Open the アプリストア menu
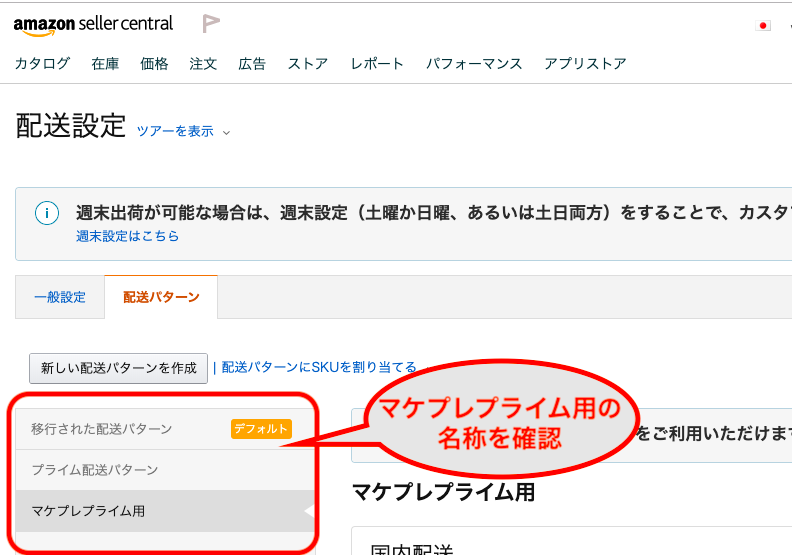792x555 pixels. tap(585, 64)
